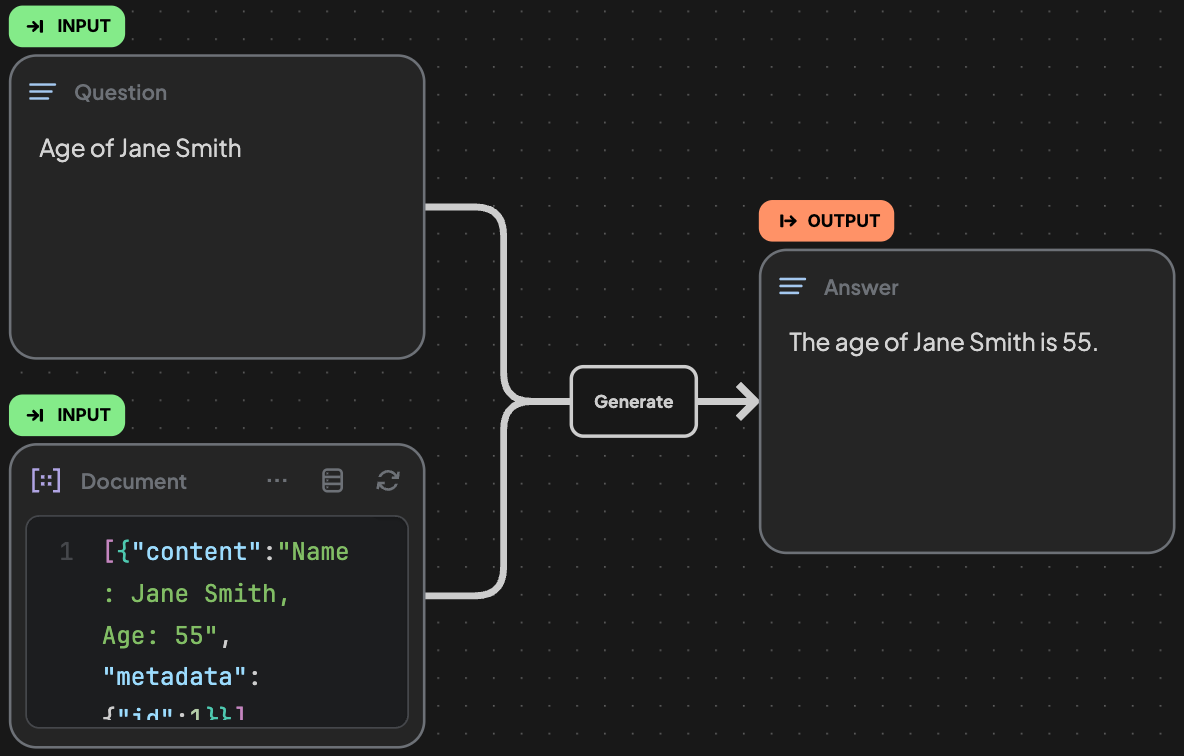Click the text lines icon beside Question
This screenshot has height=756, width=1184.
pyautogui.click(x=42, y=92)
